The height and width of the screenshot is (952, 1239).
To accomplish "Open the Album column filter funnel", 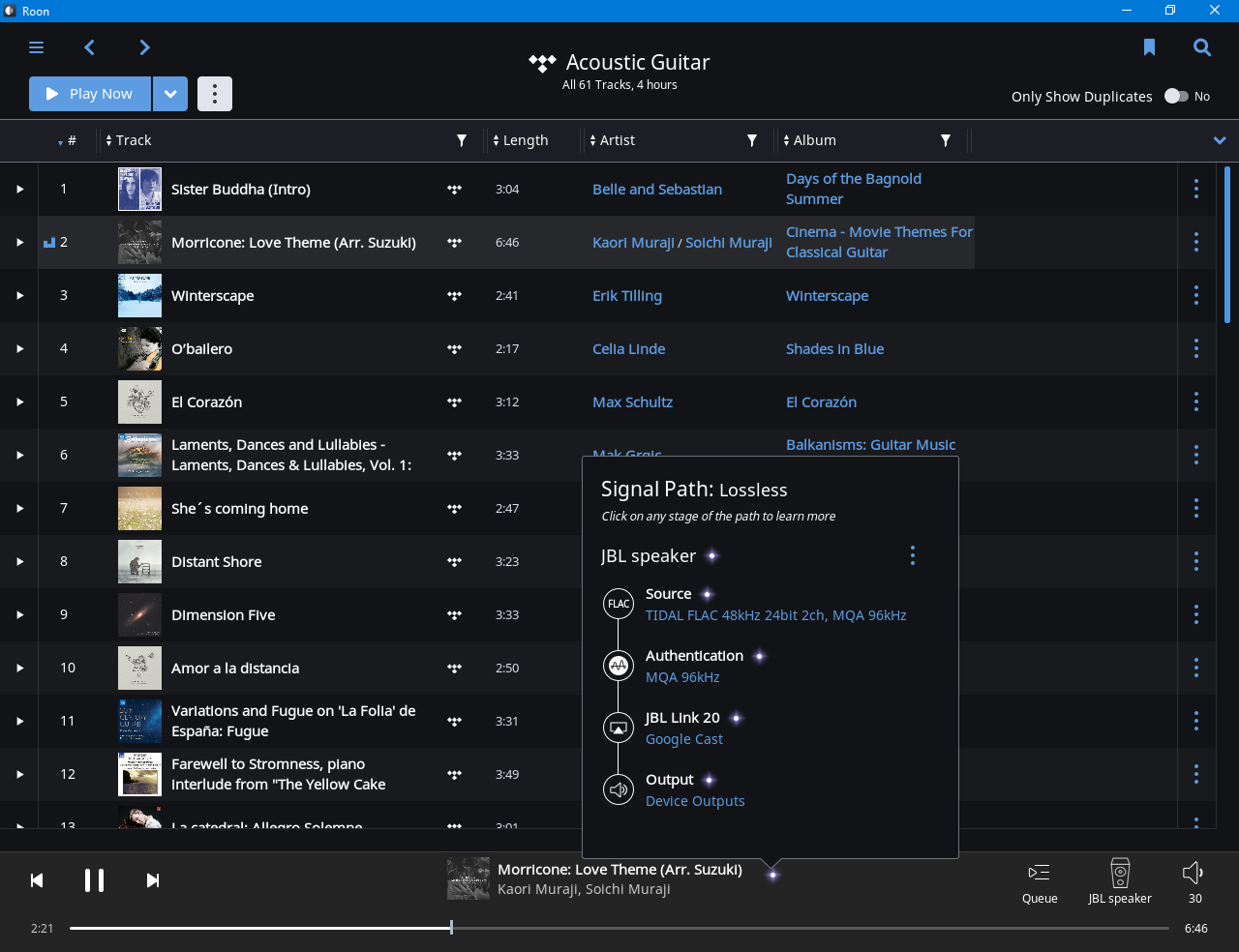I will coord(946,140).
